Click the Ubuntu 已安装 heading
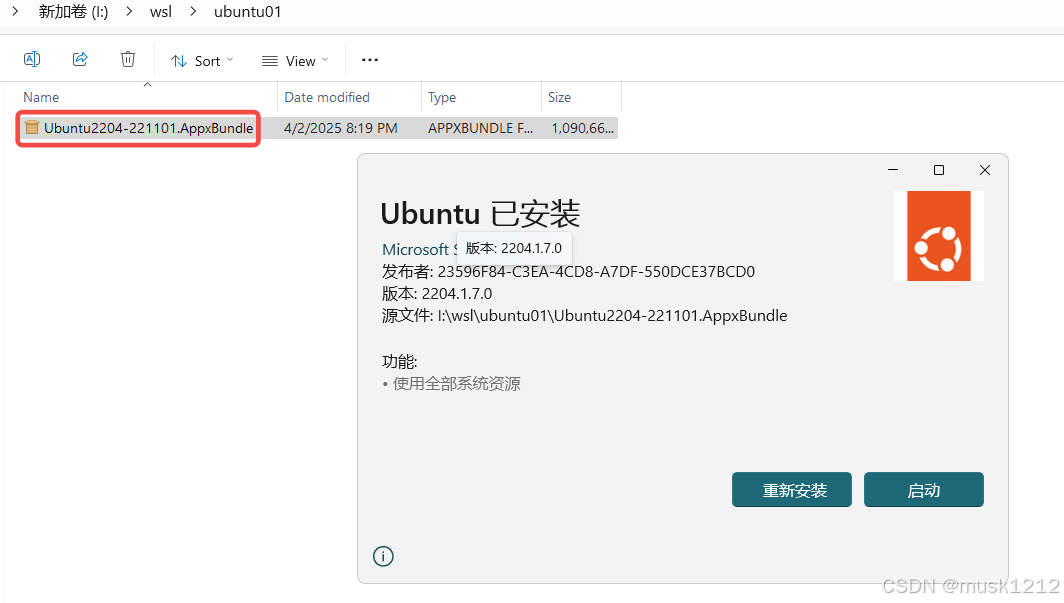Image resolution: width=1064 pixels, height=603 pixels. (x=480, y=214)
